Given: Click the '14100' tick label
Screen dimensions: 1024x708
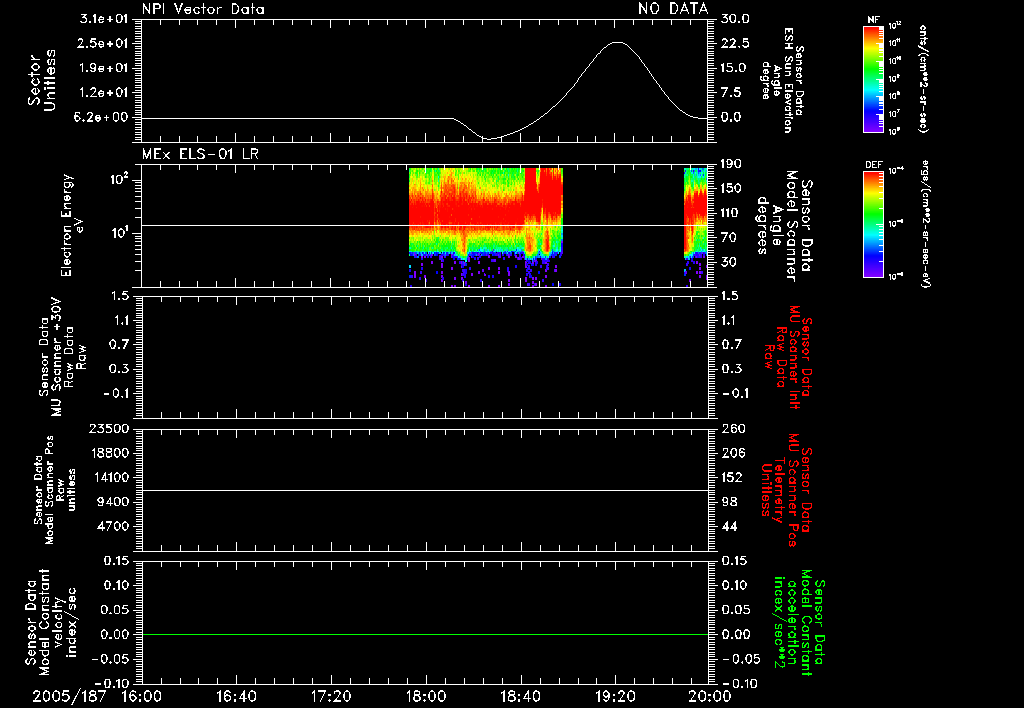Looking at the screenshot, I should coord(109,477).
